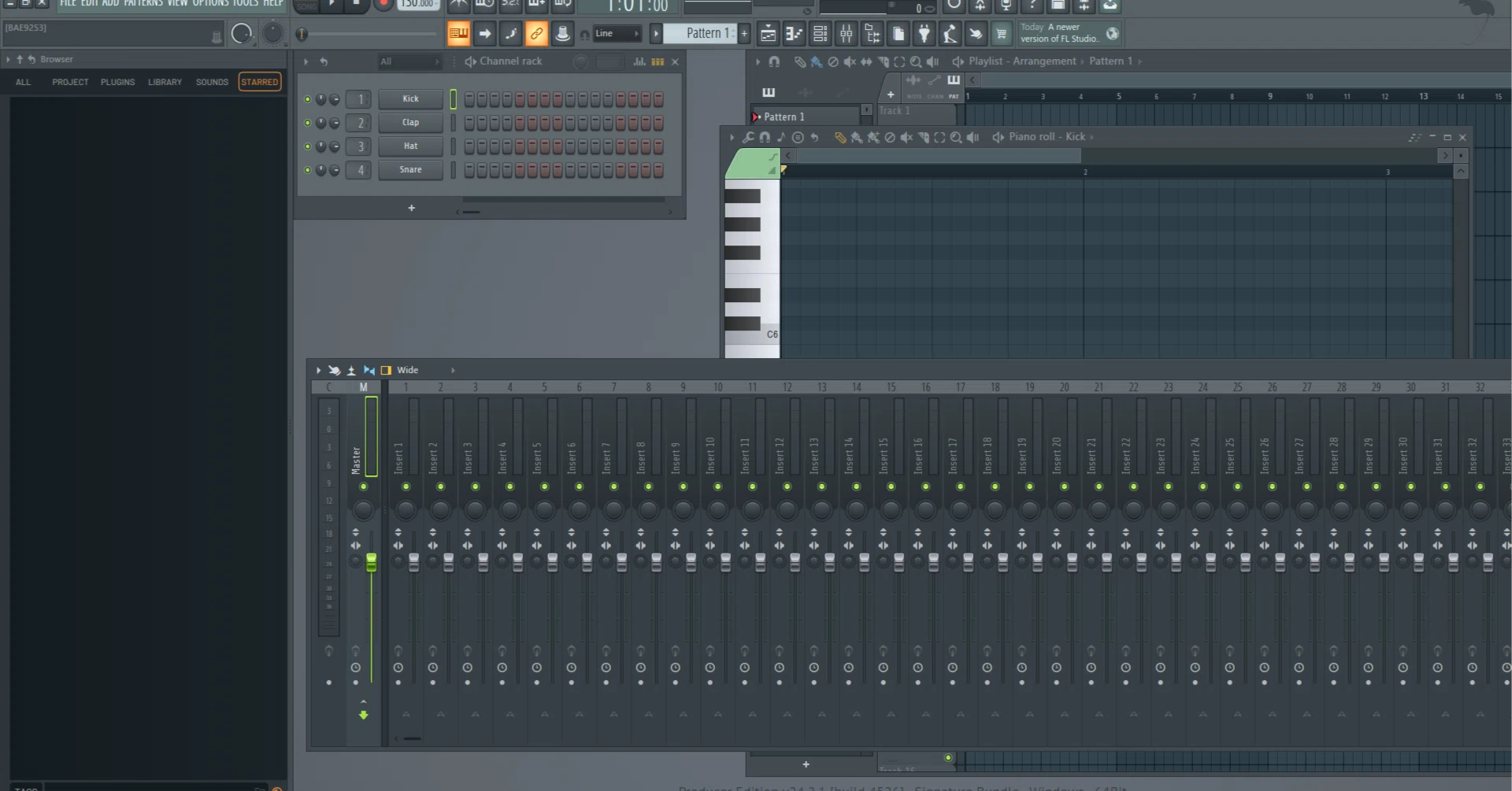Mute the Clap channel
1512x791 pixels.
pos(307,123)
